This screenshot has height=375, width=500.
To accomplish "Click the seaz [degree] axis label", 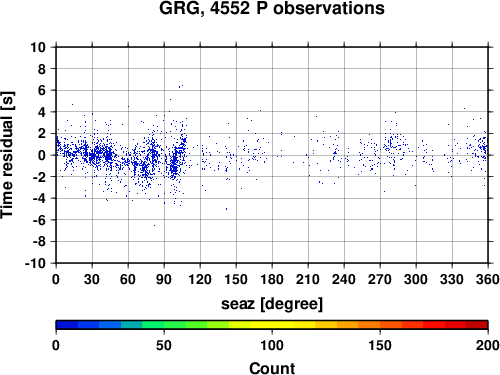I will (x=272, y=304).
